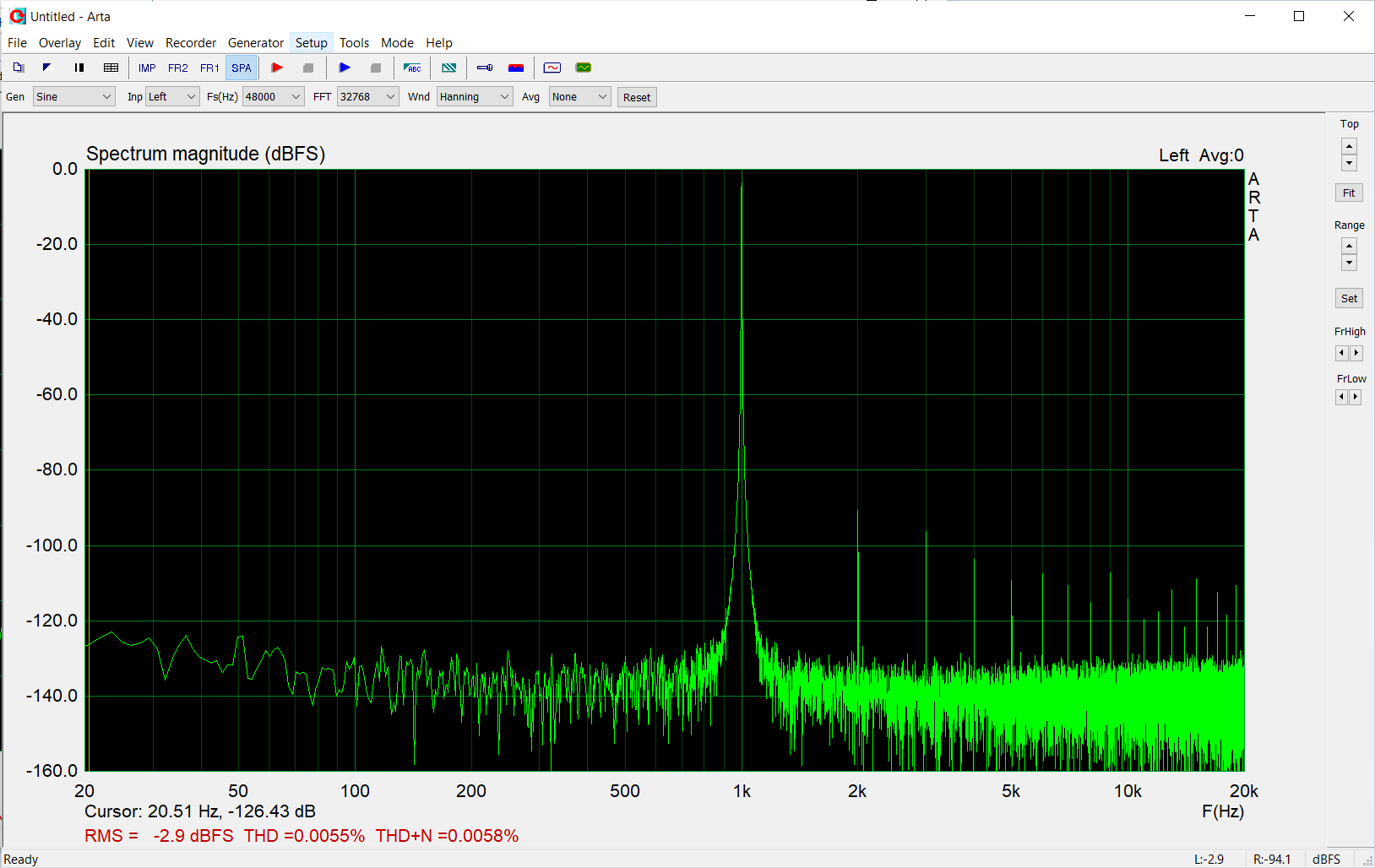Click the new document toolbar icon
1375x868 pixels.
pyautogui.click(x=19, y=68)
